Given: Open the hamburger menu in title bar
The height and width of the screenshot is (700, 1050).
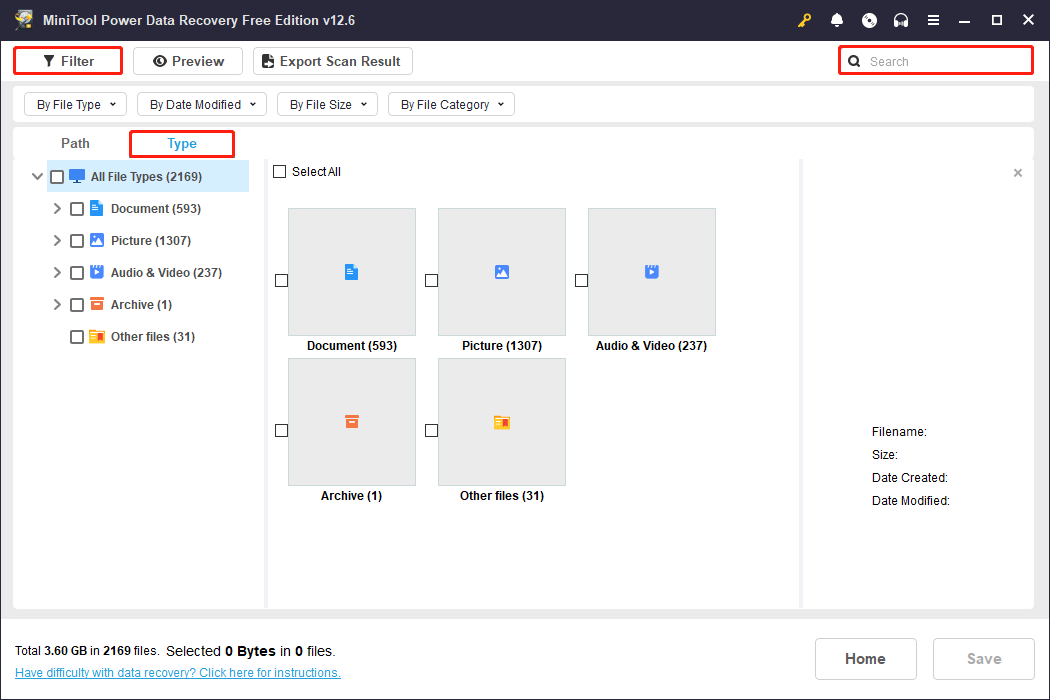Looking at the screenshot, I should point(933,20).
